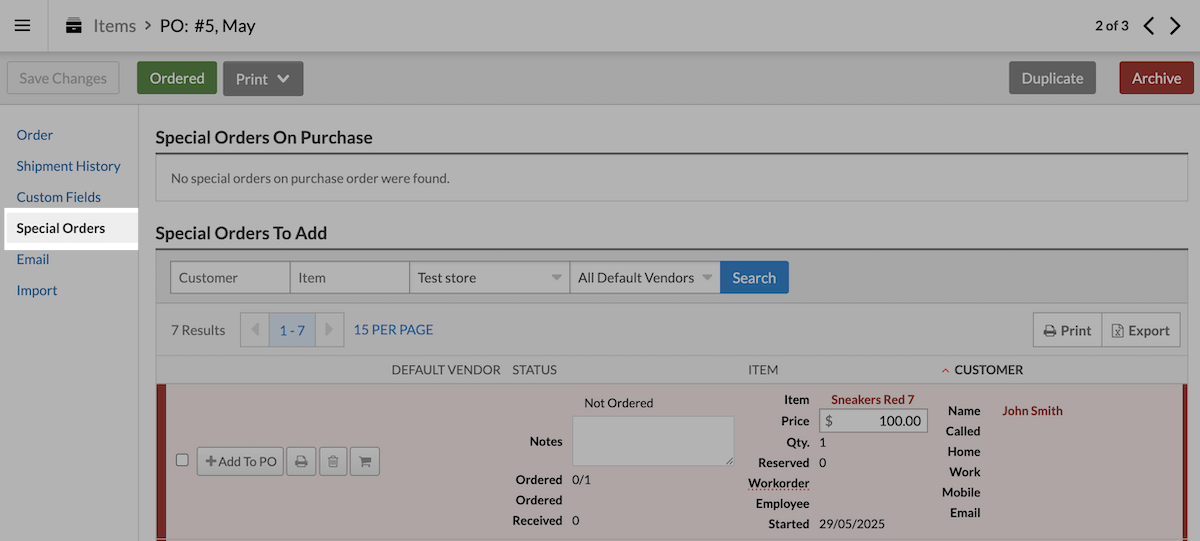This screenshot has width=1200, height=541.
Task: Open the Shipment History section
Action: [68, 166]
